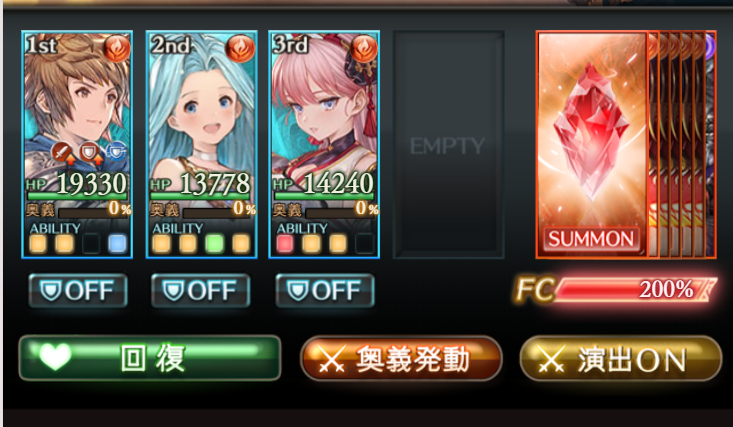733x427 pixels.
Task: Toggle guard OFF for 2nd character
Action: click(201, 290)
